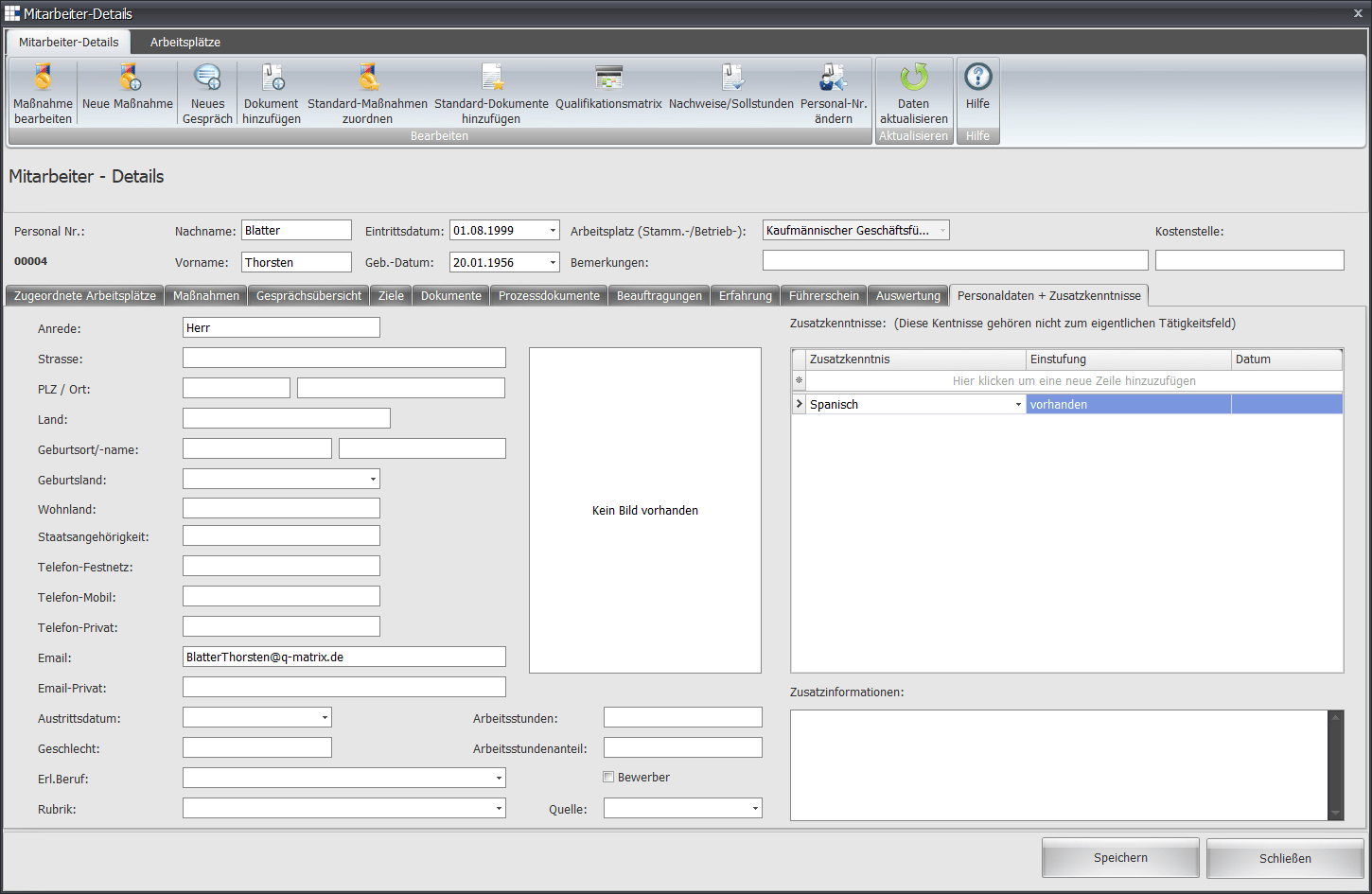This screenshot has width=1372, height=894.
Task: Click the Strasse input field
Action: click(344, 359)
